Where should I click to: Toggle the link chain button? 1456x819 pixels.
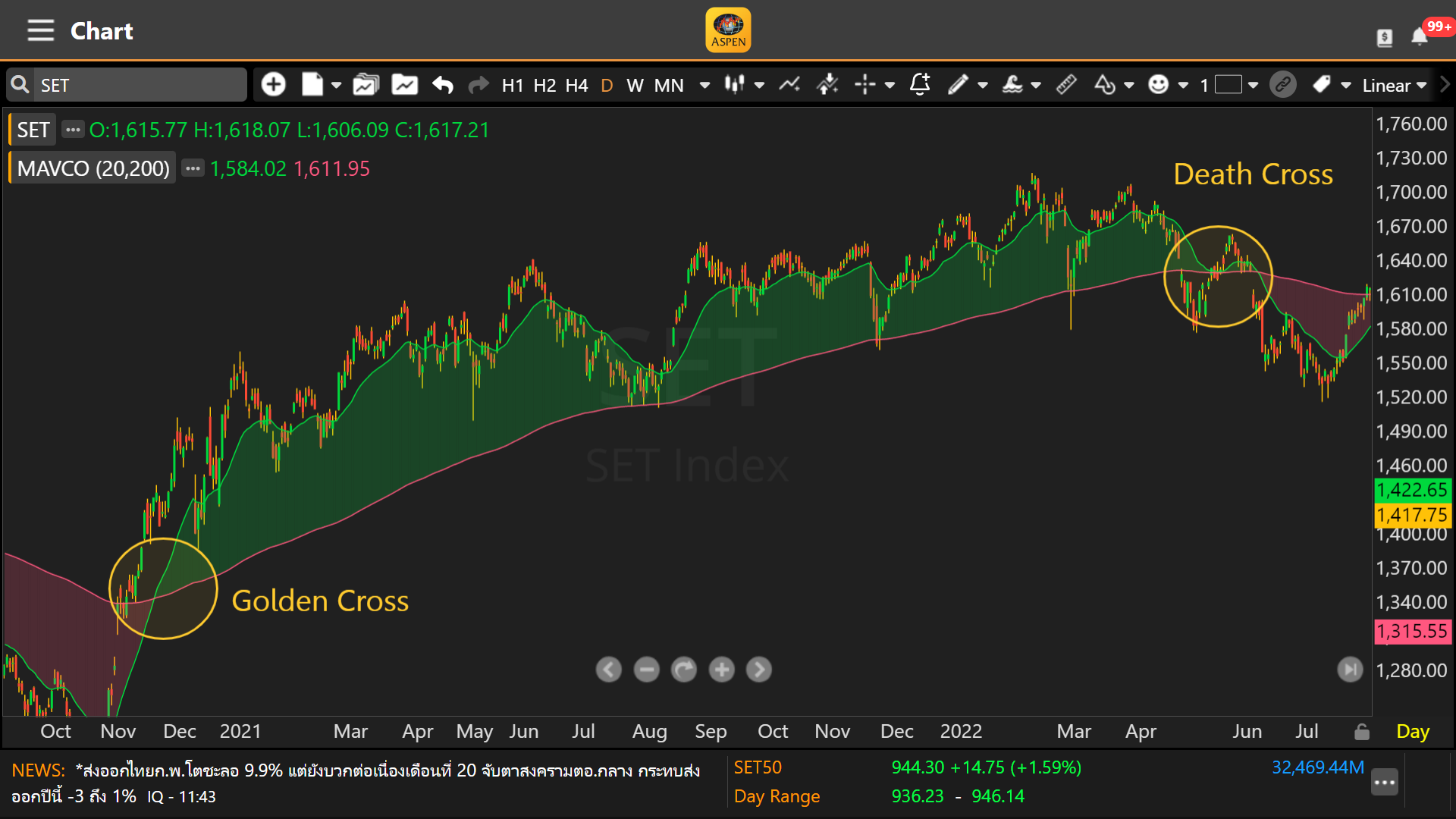(x=1283, y=85)
